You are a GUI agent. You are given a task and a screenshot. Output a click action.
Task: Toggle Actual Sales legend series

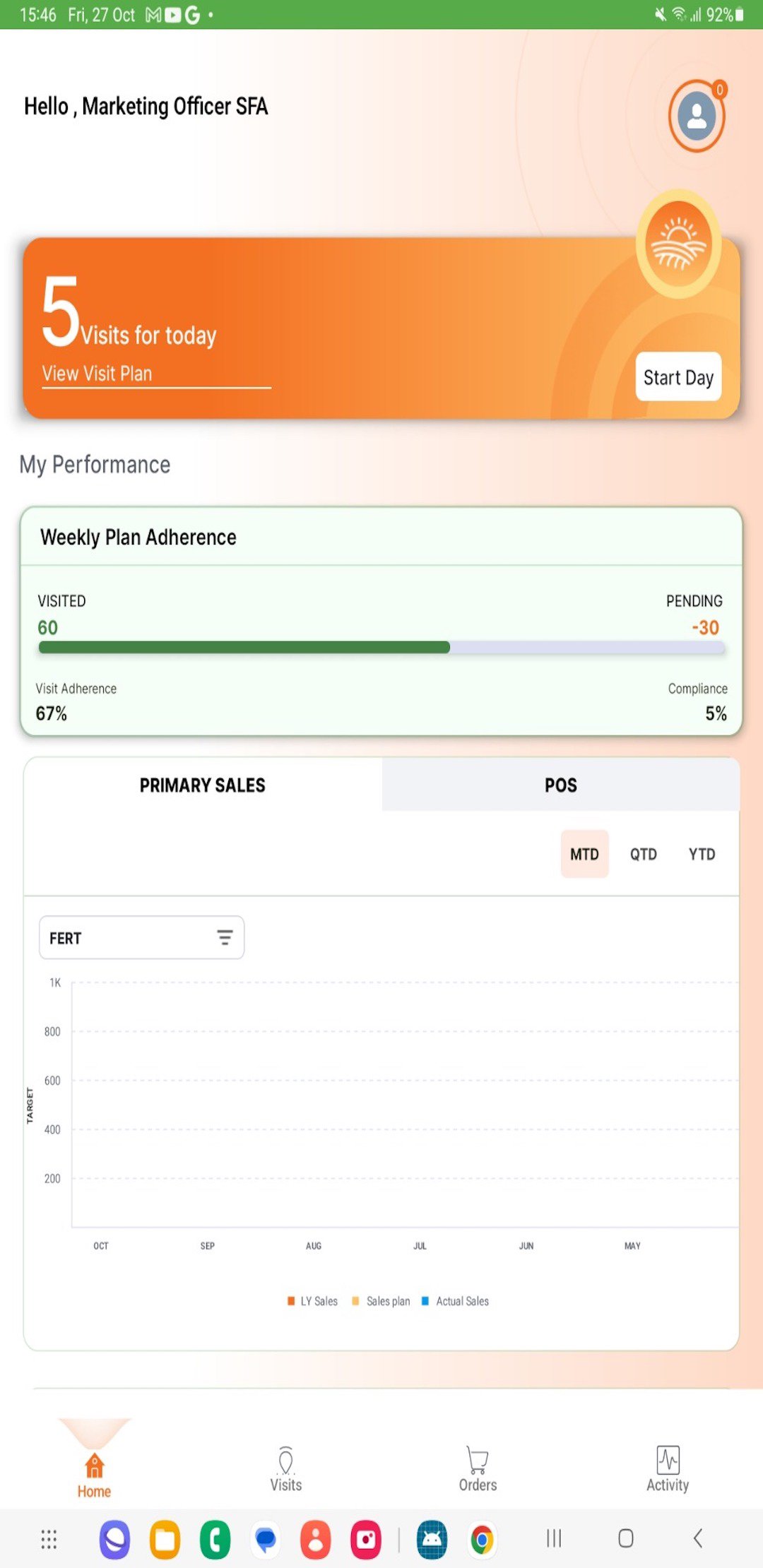(455, 1301)
